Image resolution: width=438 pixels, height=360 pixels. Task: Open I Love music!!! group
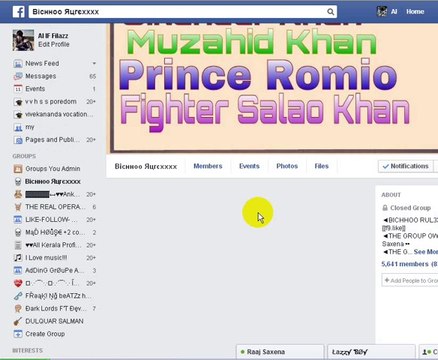pos(46,258)
